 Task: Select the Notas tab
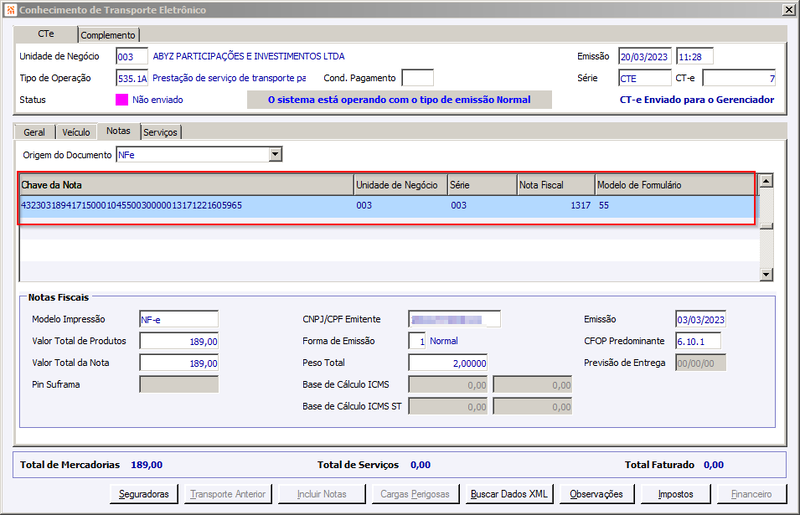(118, 131)
